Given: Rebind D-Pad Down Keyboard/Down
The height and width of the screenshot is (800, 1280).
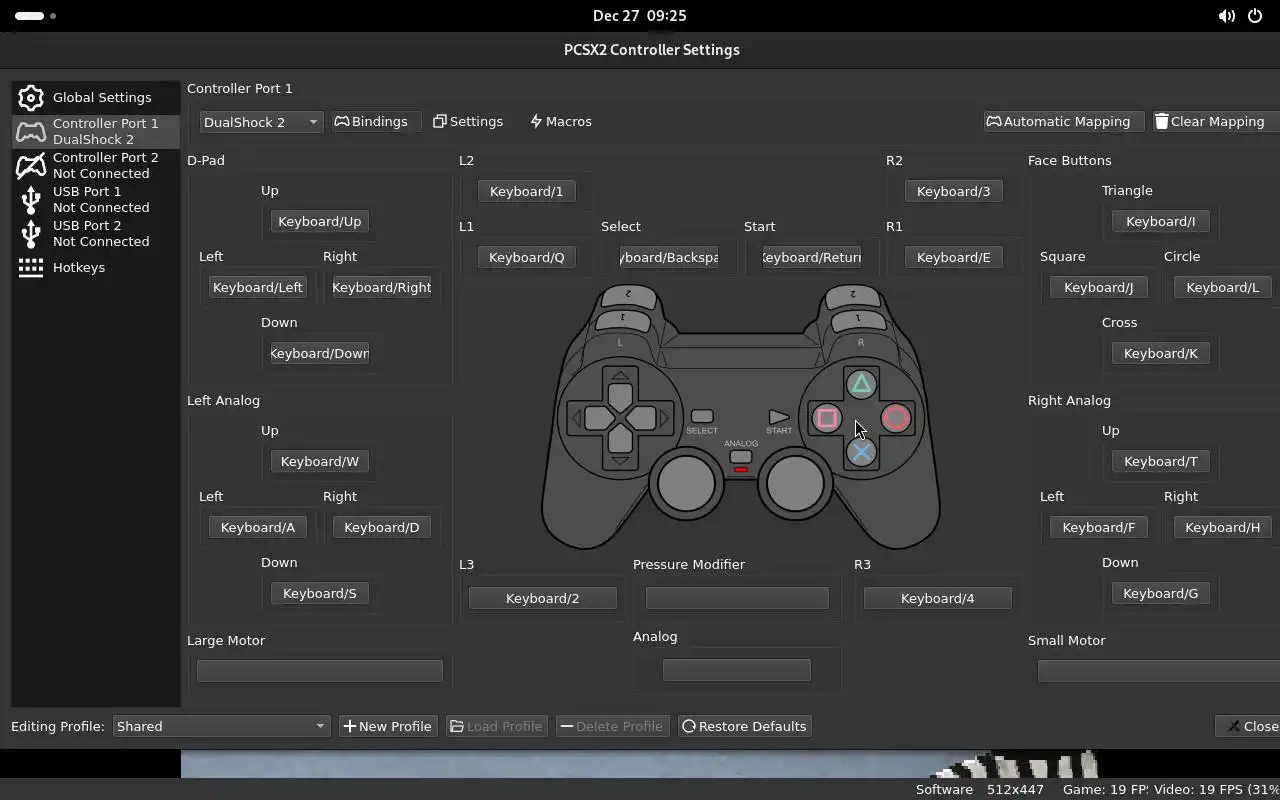Looking at the screenshot, I should click(x=320, y=353).
